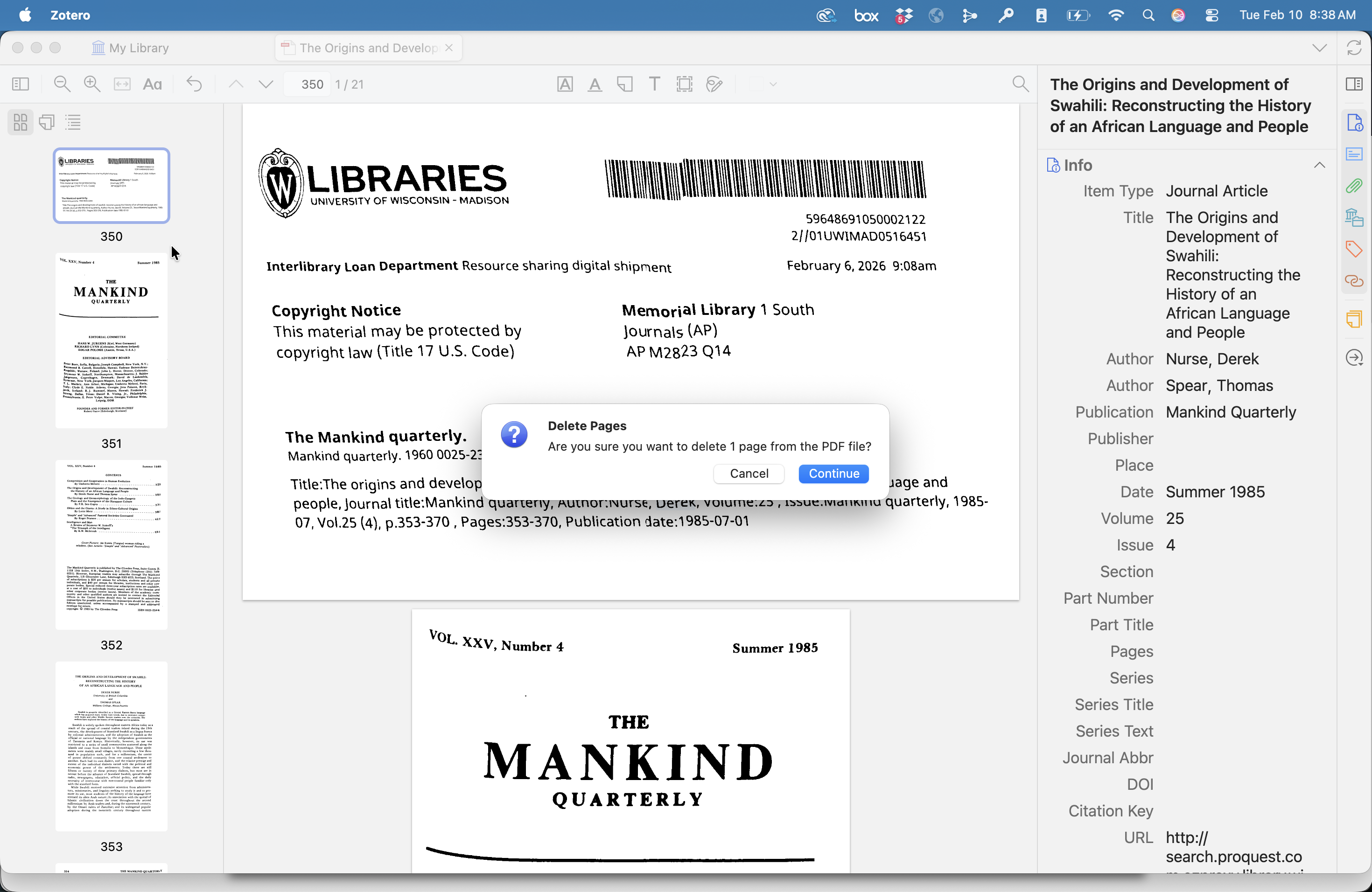Select the draw/ink annotation tool
1372x892 pixels.
714,84
